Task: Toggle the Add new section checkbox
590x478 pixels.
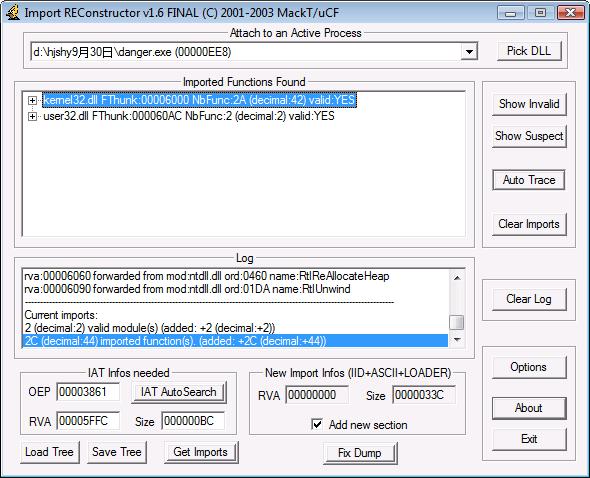Action: [x=317, y=425]
